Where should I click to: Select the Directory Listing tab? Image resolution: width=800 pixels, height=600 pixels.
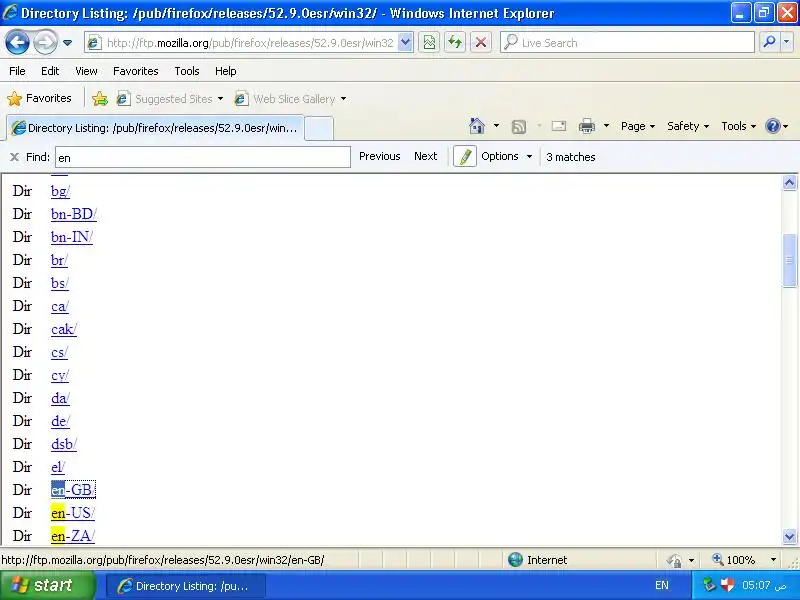pos(156,128)
